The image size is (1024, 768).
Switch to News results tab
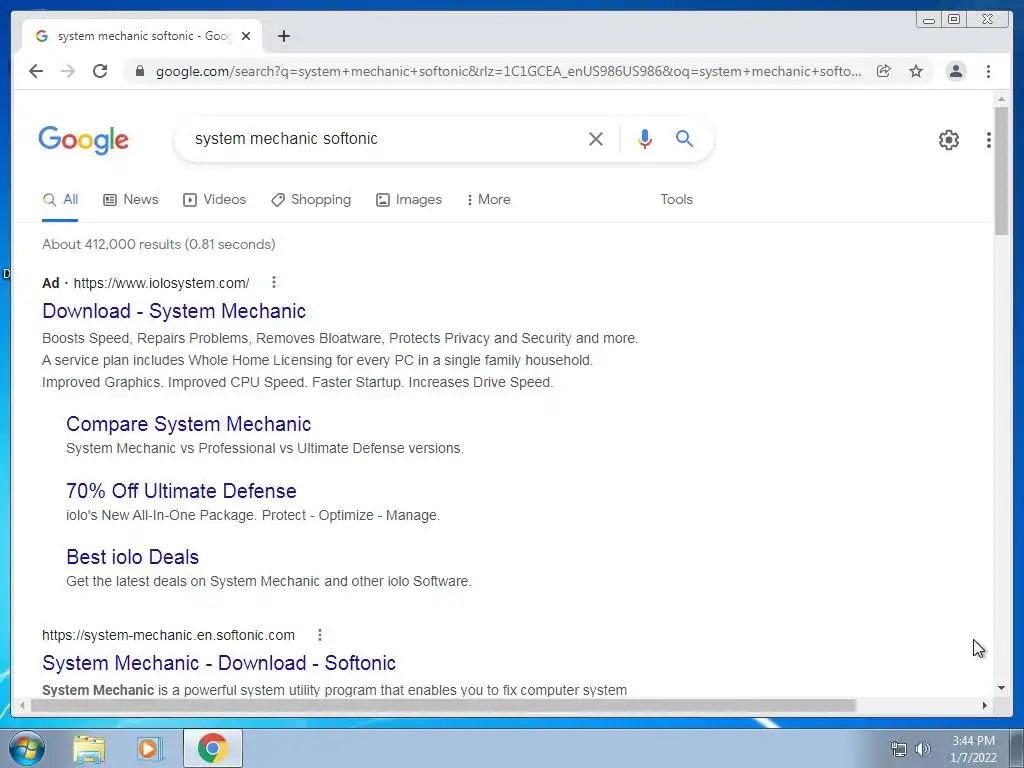click(x=131, y=200)
